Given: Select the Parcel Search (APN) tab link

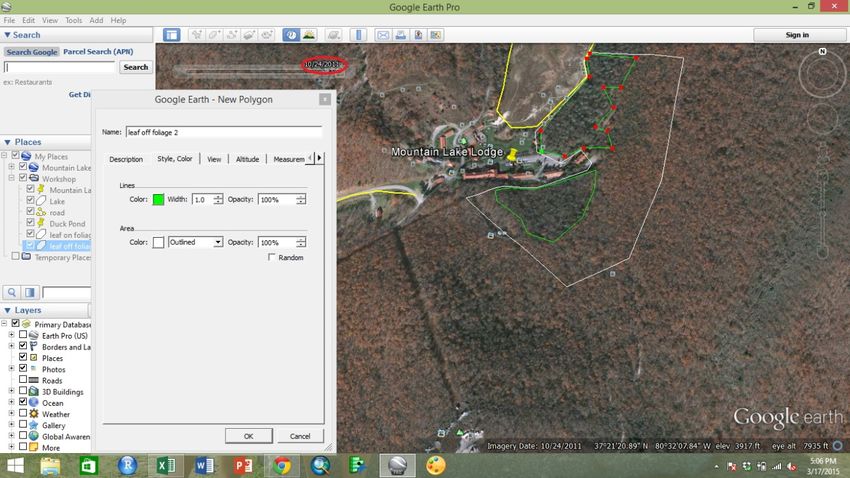Looking at the screenshot, I should coord(98,51).
